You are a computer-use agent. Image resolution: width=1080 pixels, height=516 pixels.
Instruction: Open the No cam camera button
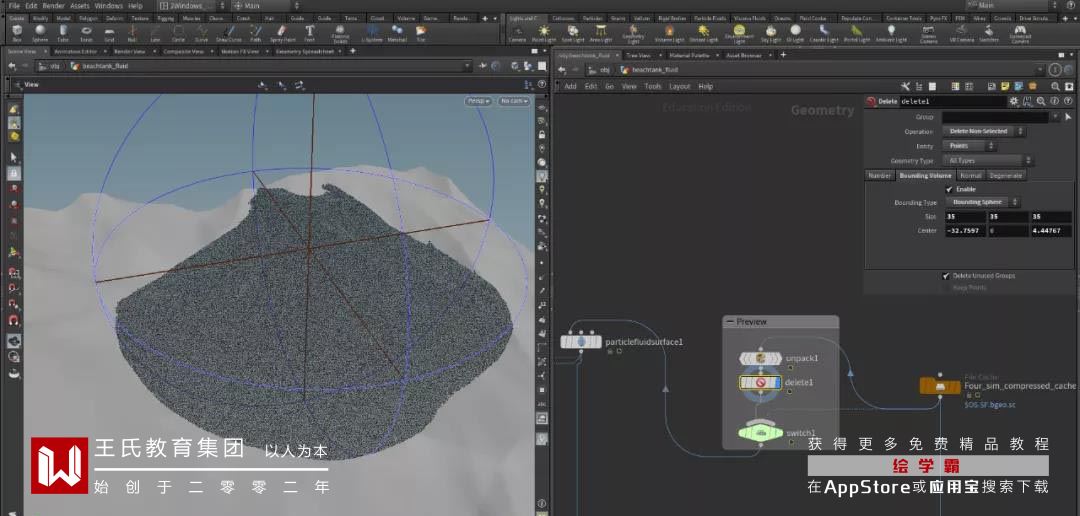[x=514, y=101]
